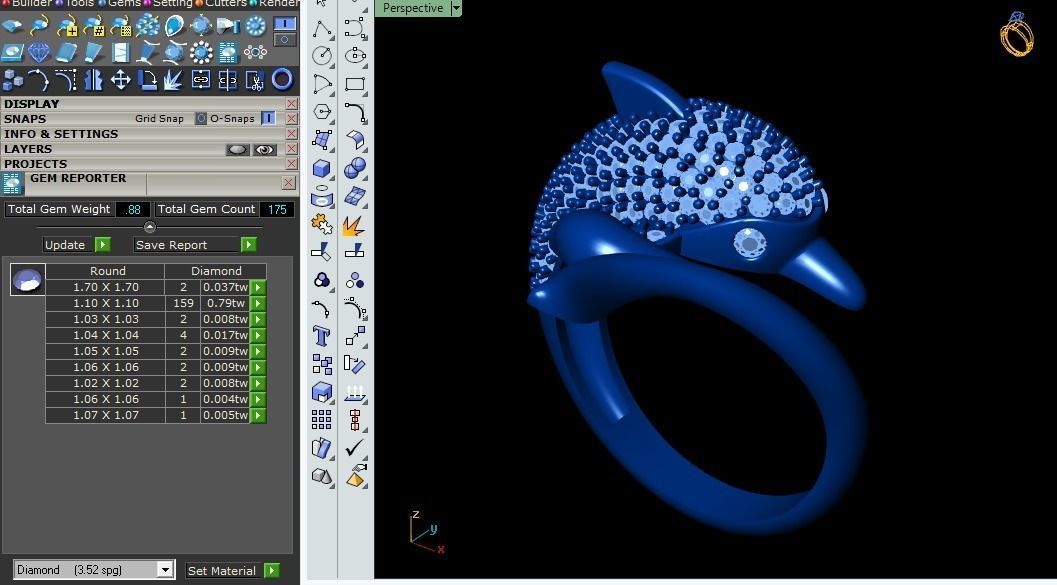Select the Rectangular Array grid tool

click(x=322, y=419)
